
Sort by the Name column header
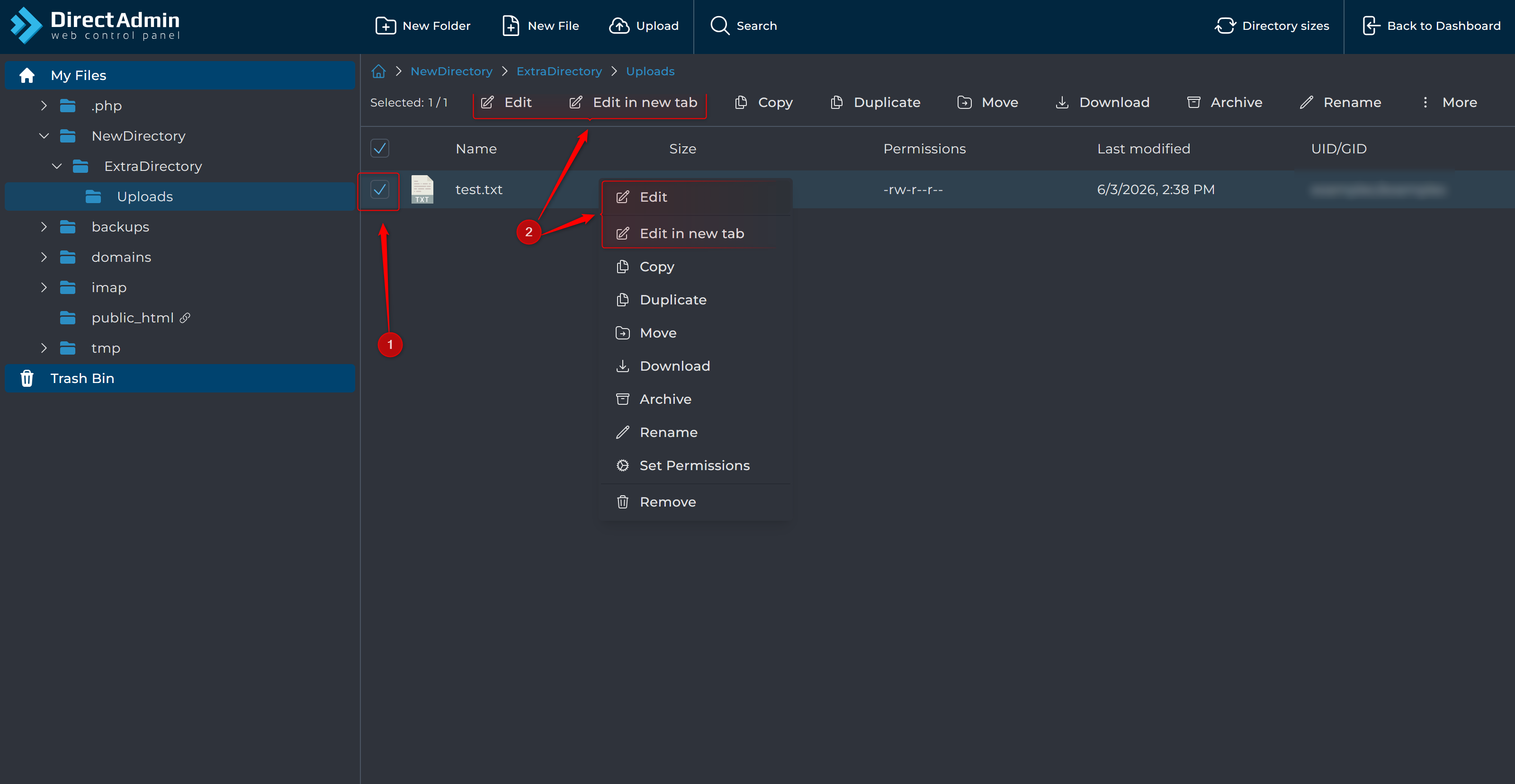pos(476,149)
